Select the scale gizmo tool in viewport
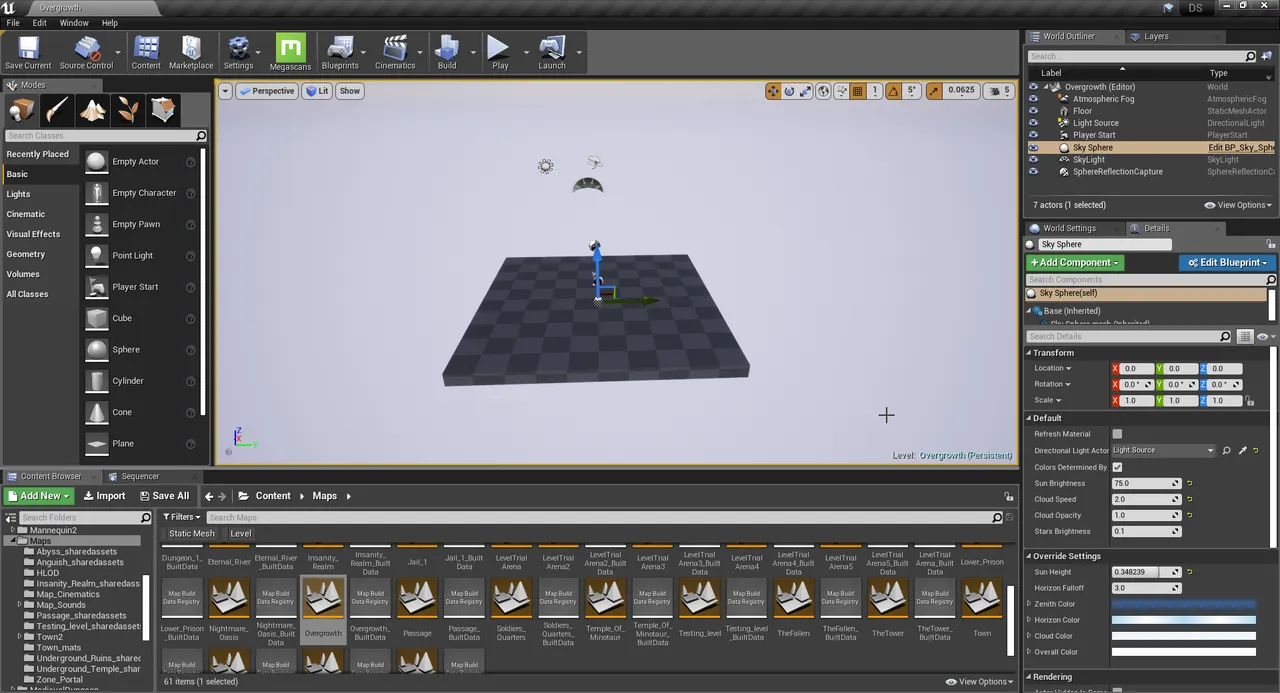Image resolution: width=1280 pixels, height=693 pixels. point(806,91)
